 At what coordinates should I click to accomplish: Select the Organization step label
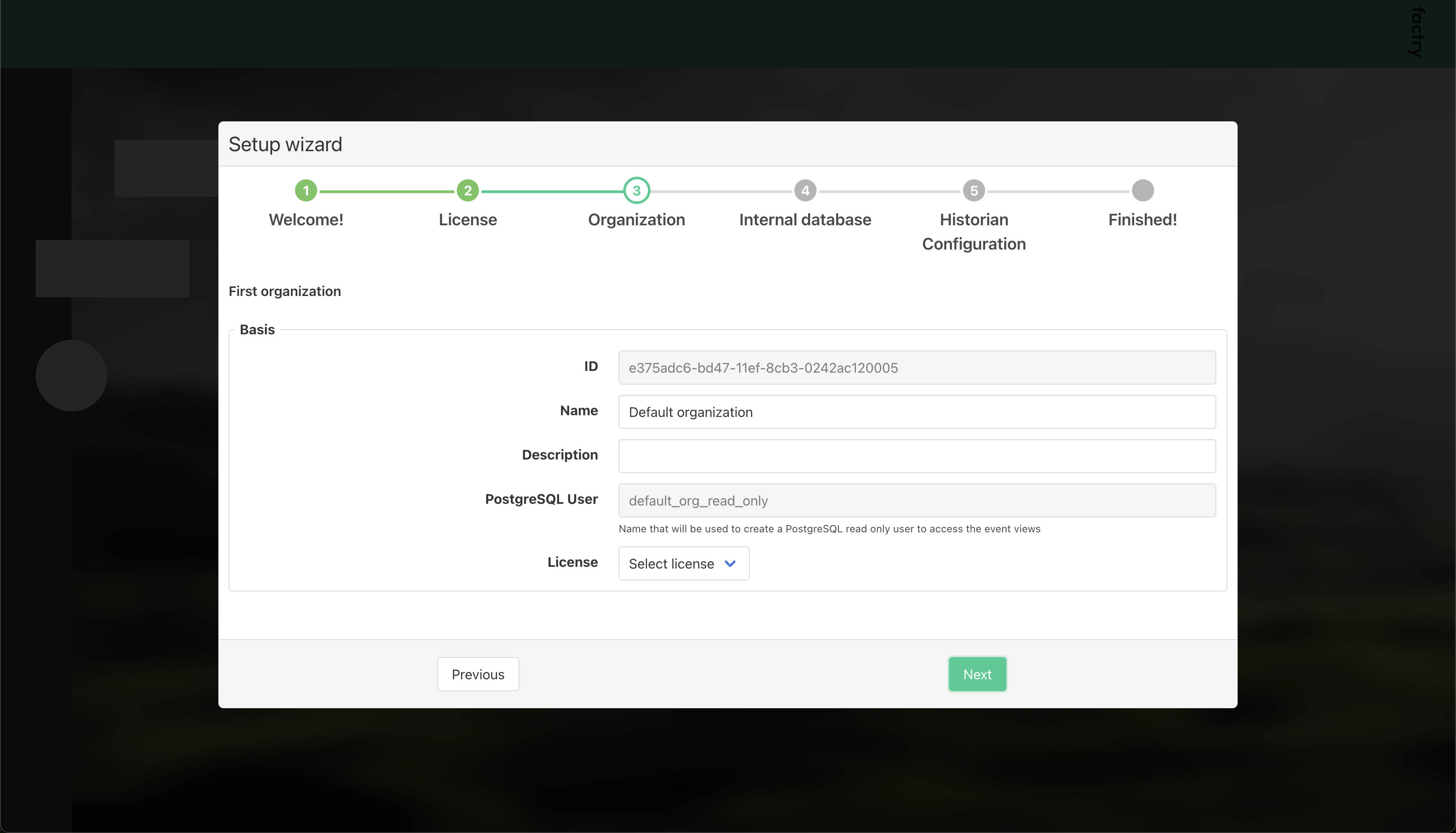click(636, 220)
